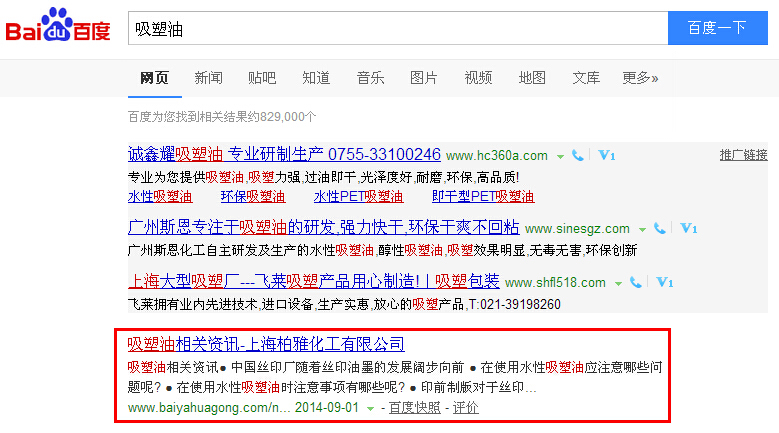This screenshot has height=433, width=779.
Task: Click the 推广链接 label link
Action: (x=743, y=155)
